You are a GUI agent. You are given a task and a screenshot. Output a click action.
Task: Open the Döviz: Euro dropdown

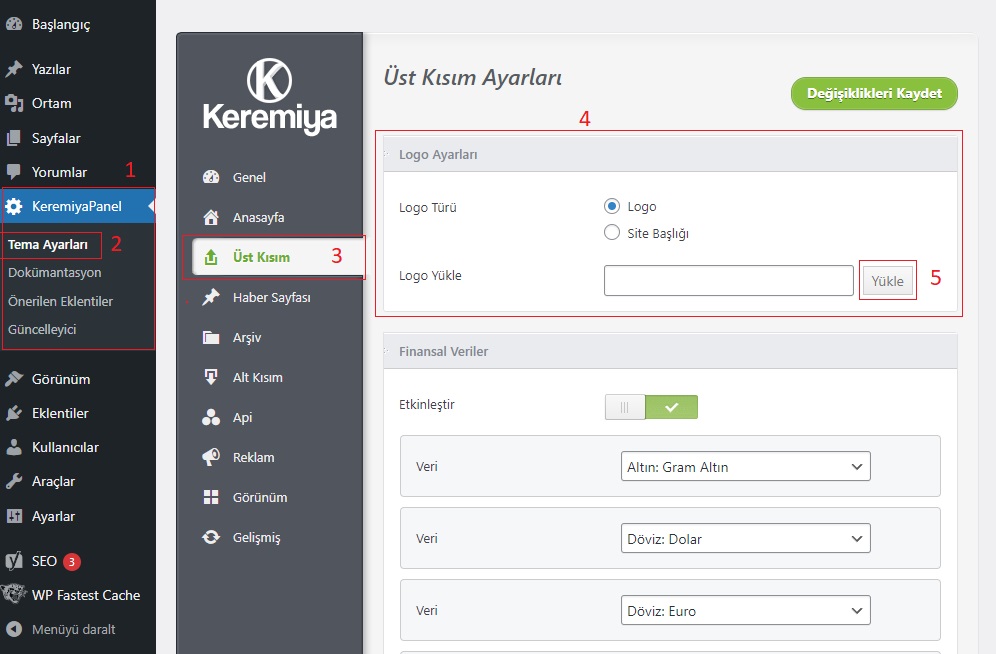(746, 610)
